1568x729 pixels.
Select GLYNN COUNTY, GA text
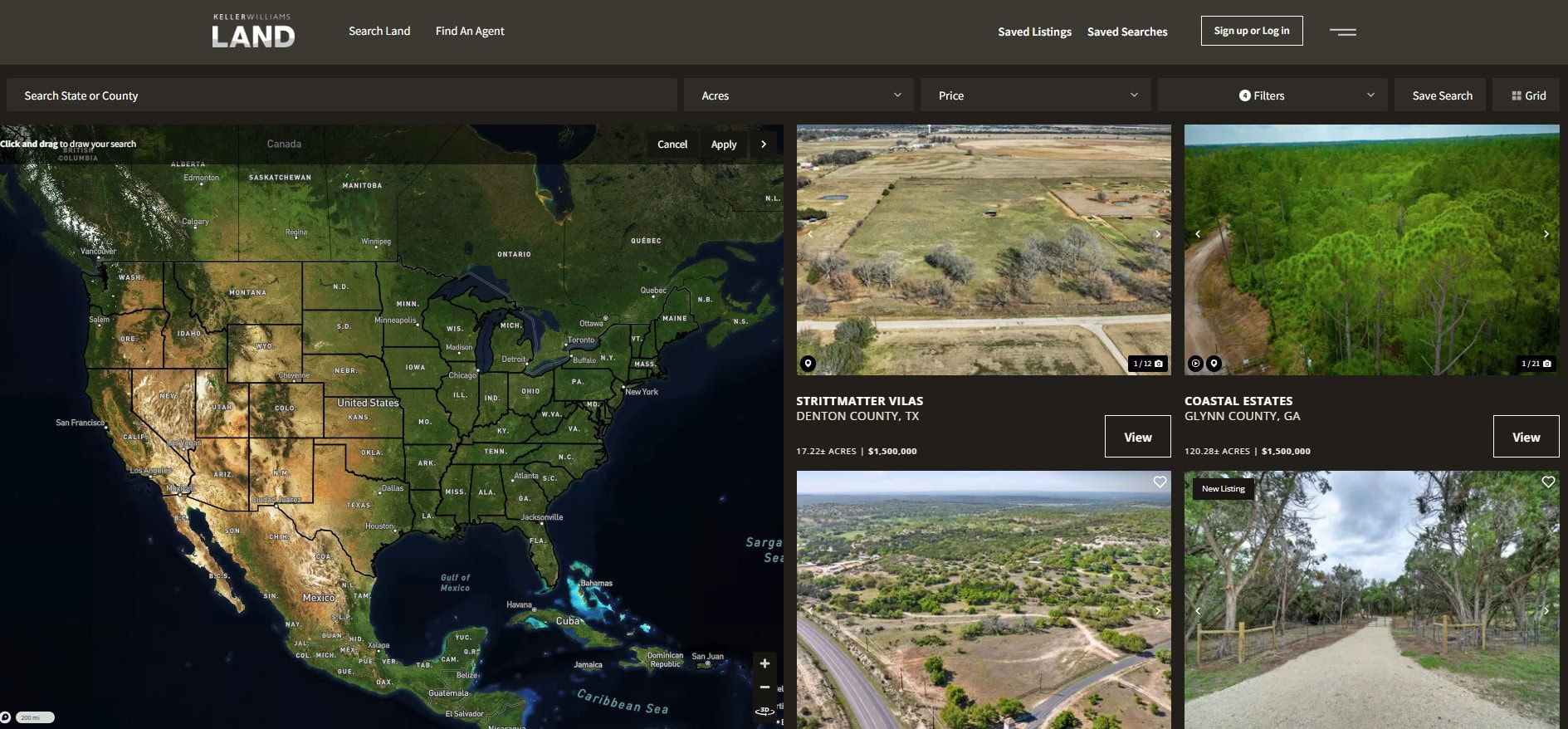[1243, 416]
